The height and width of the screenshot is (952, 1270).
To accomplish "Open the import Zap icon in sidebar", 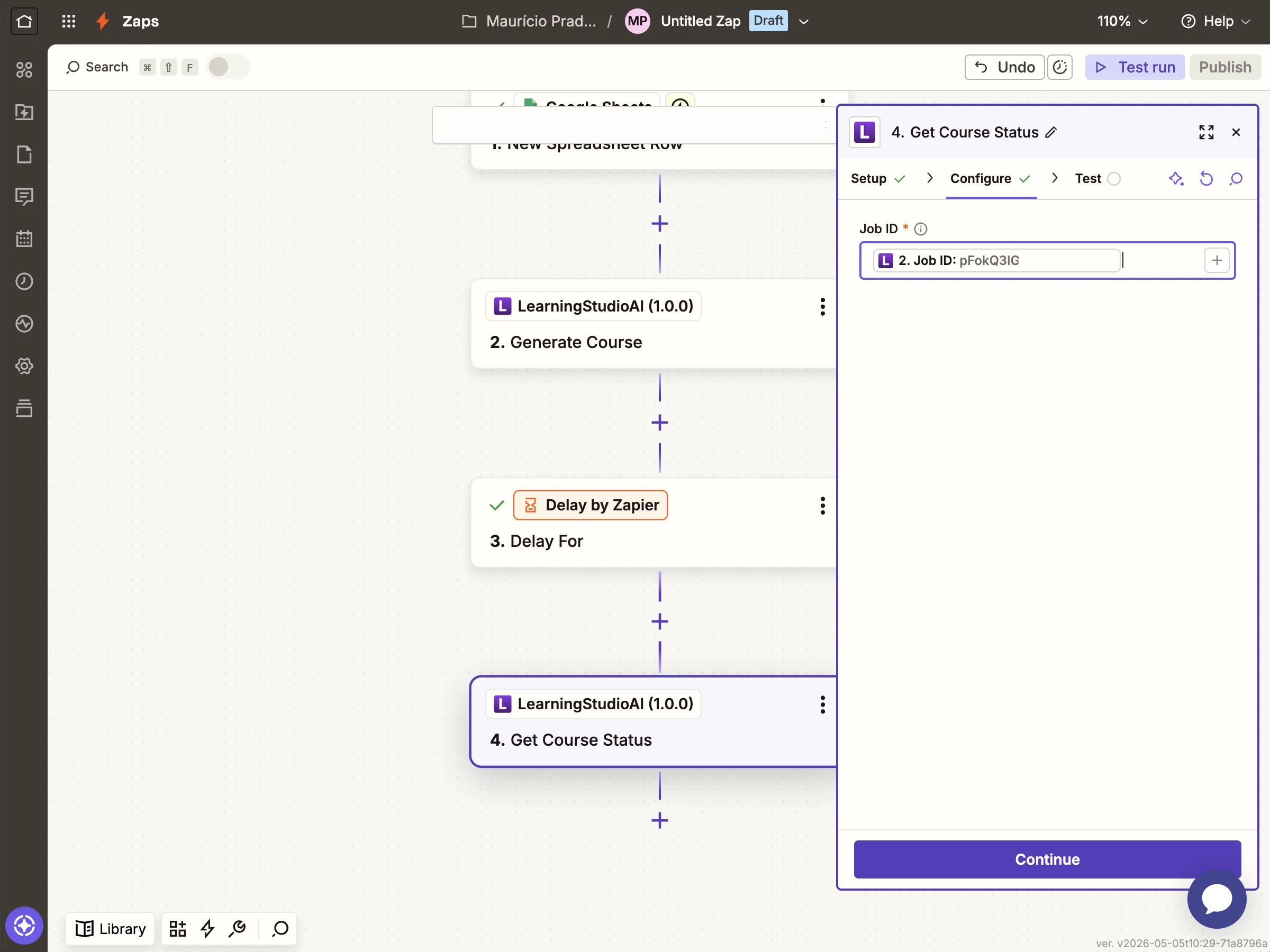I will click(24, 112).
